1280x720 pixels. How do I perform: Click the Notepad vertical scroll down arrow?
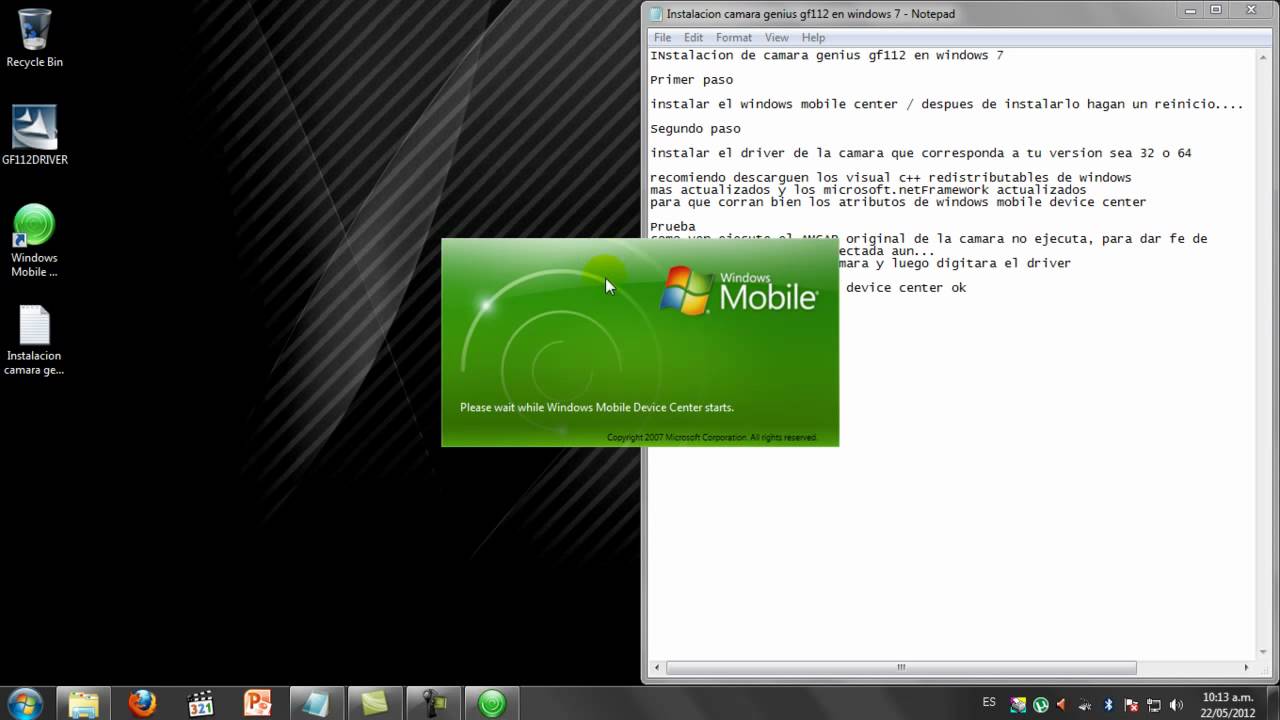(1263, 652)
